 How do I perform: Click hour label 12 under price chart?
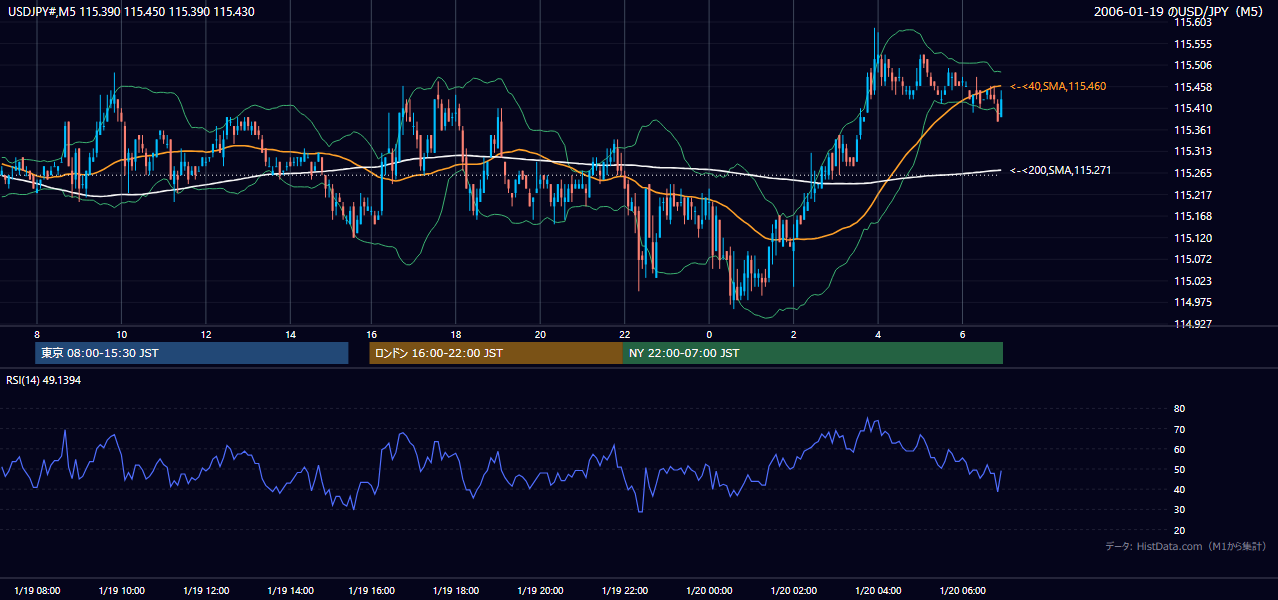click(205, 334)
